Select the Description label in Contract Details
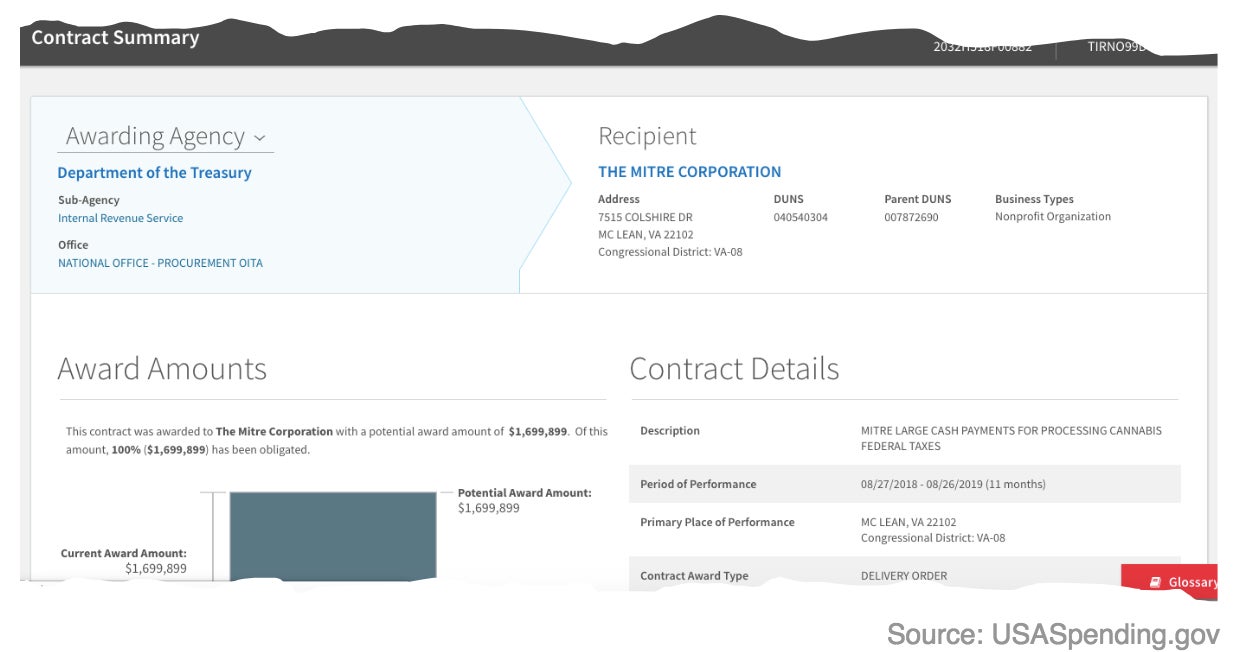 670,431
